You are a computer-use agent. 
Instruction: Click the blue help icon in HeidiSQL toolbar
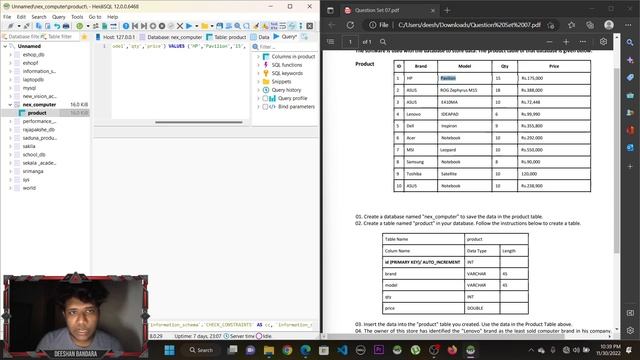pos(126,26)
